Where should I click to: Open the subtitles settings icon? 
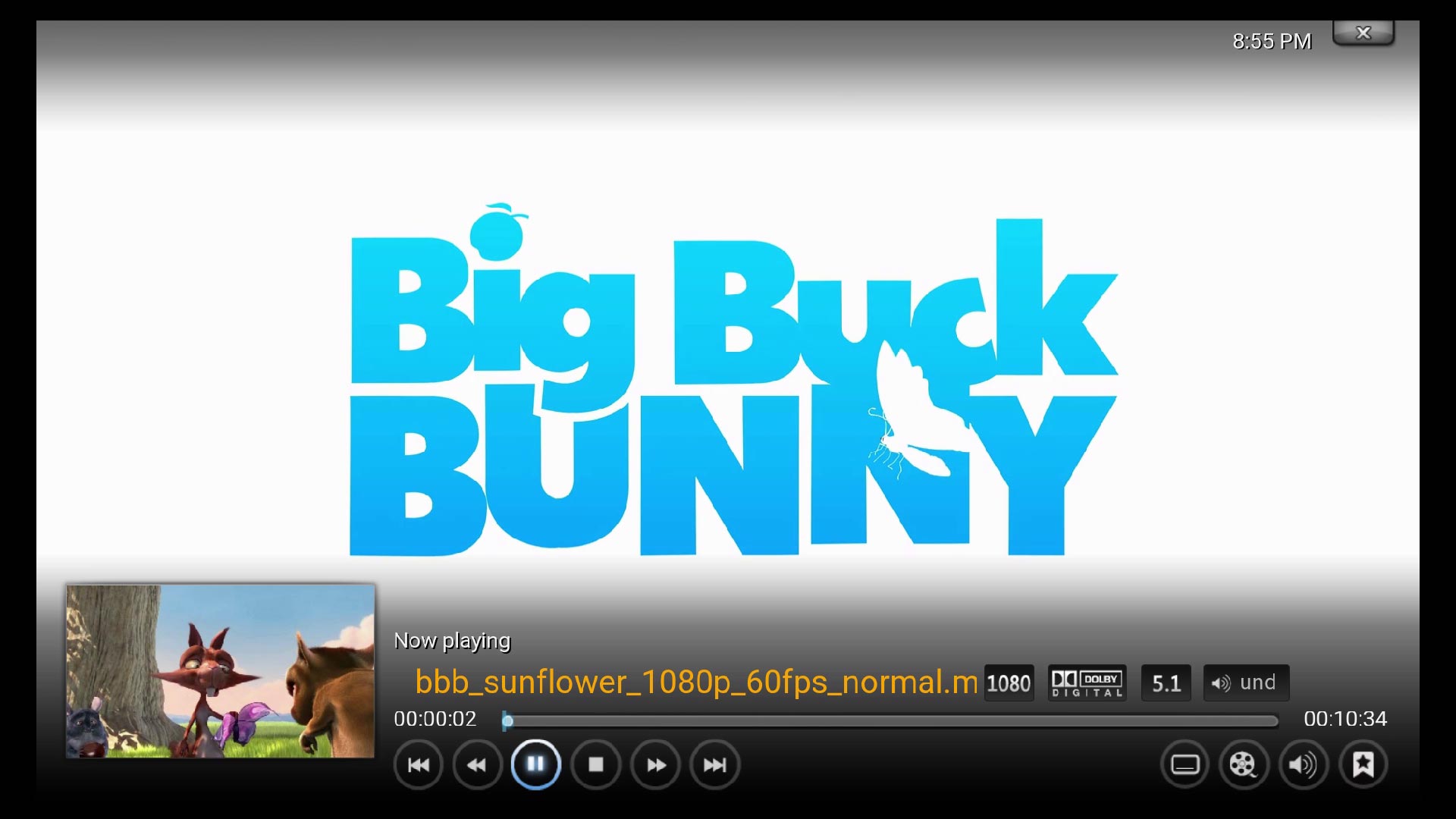click(x=1185, y=764)
